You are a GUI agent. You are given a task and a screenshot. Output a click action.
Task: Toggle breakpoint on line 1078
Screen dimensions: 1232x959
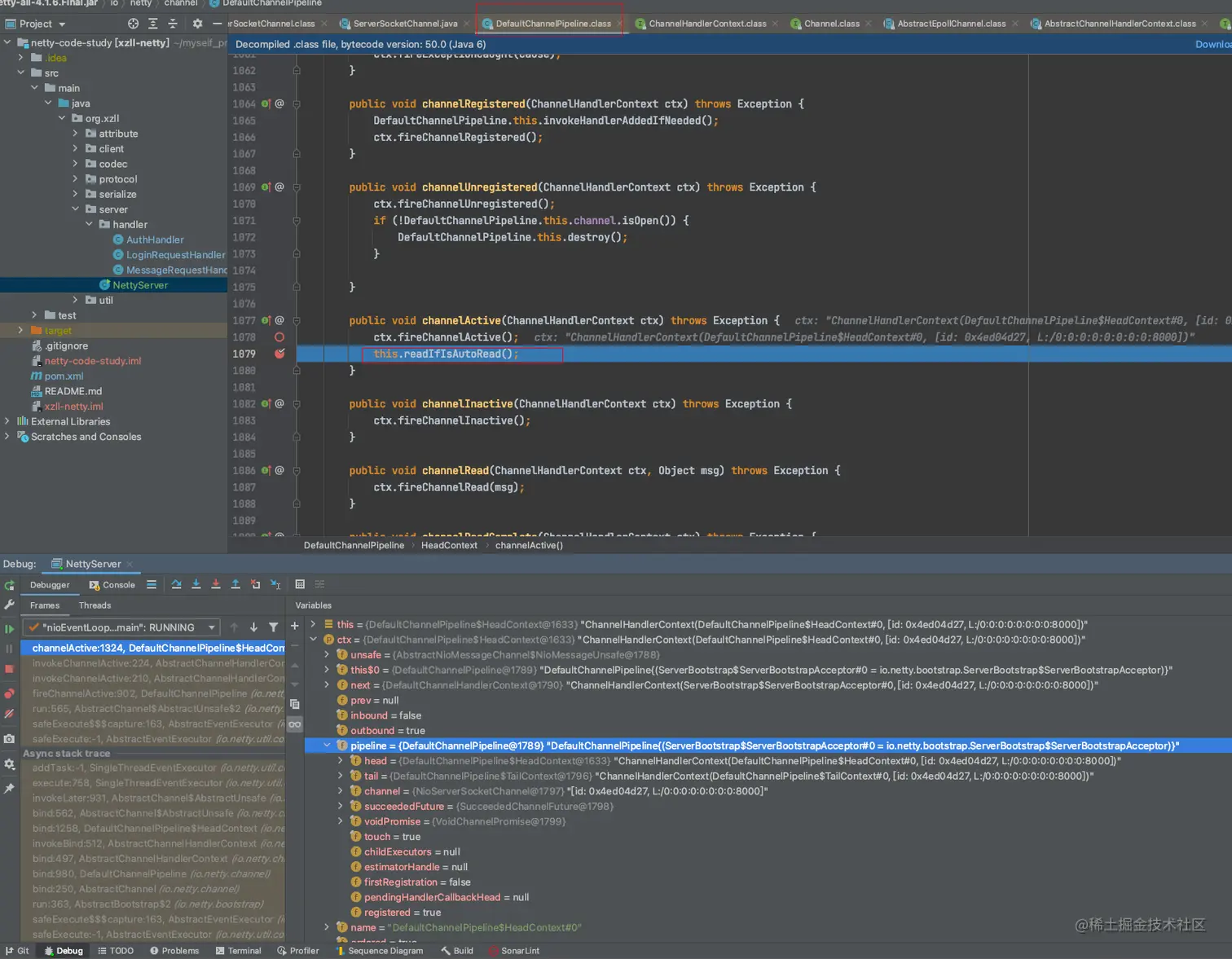tap(279, 337)
